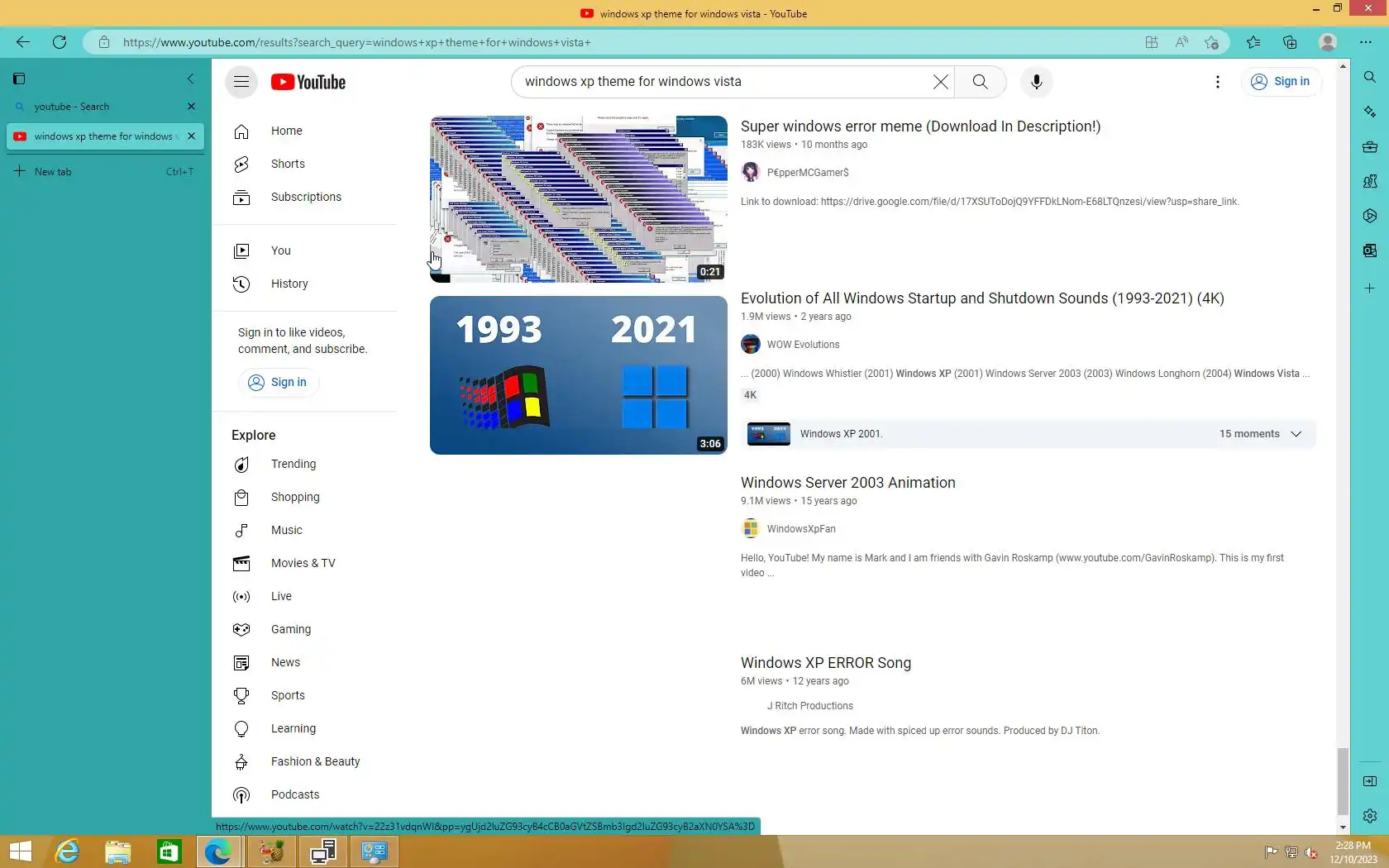The width and height of the screenshot is (1389, 868).
Task: Open the browser profile avatar
Action: coord(1328,42)
